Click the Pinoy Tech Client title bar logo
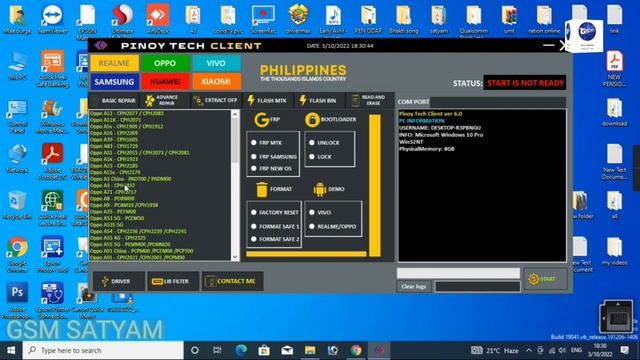The height and width of the screenshot is (360, 640). tap(101, 45)
